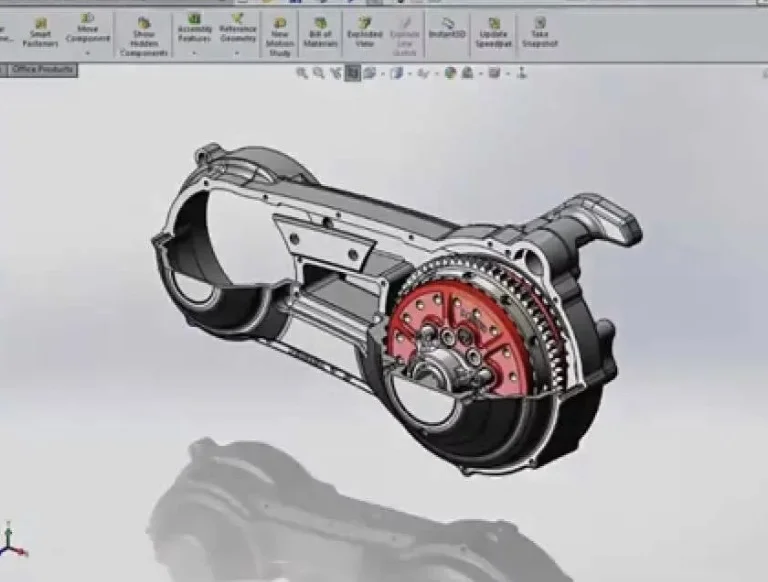Toggle the Instant3D mode
The image size is (768, 582).
pyautogui.click(x=447, y=28)
